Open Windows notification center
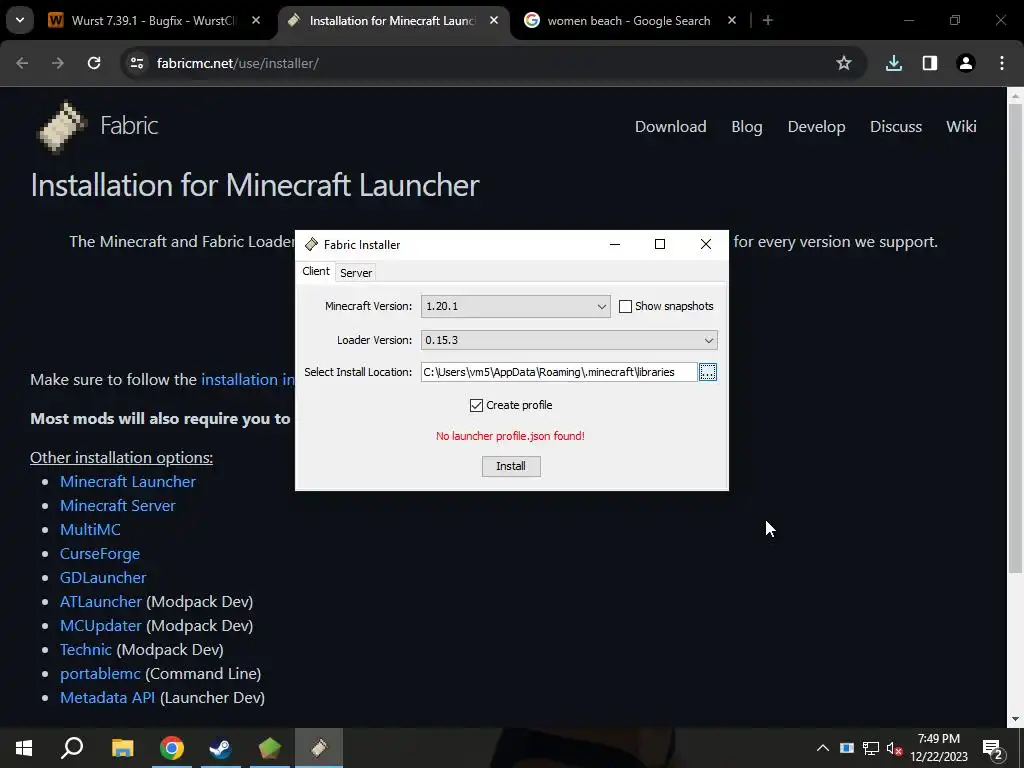Image resolution: width=1024 pixels, height=768 pixels. pyautogui.click(x=993, y=750)
